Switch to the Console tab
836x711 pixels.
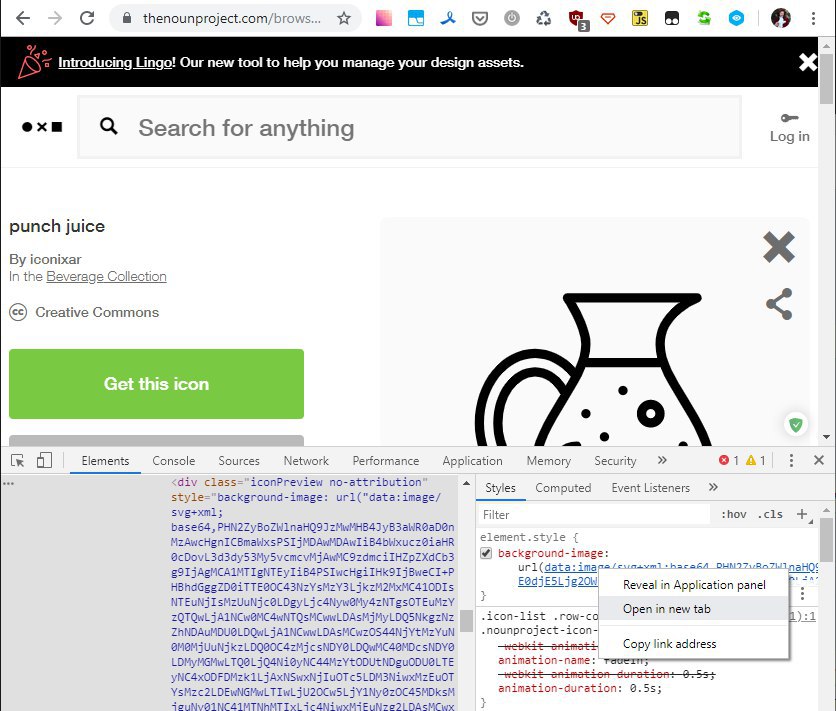click(174, 460)
